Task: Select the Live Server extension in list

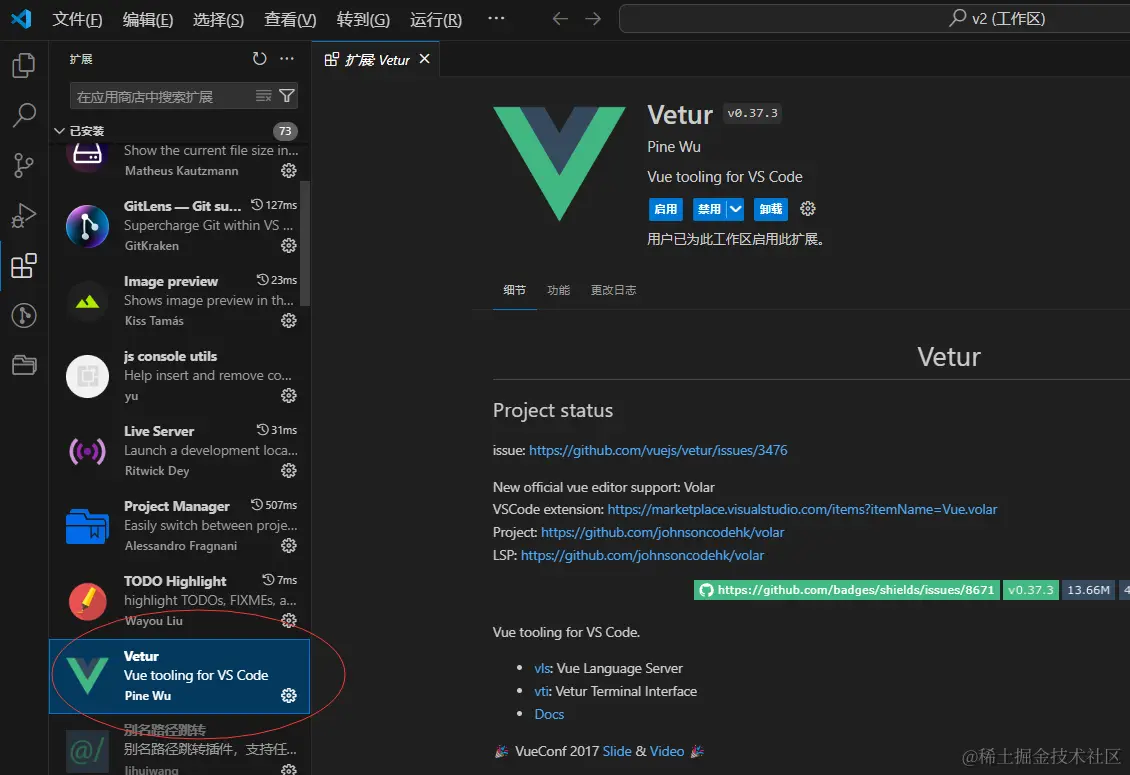Action: 179,451
